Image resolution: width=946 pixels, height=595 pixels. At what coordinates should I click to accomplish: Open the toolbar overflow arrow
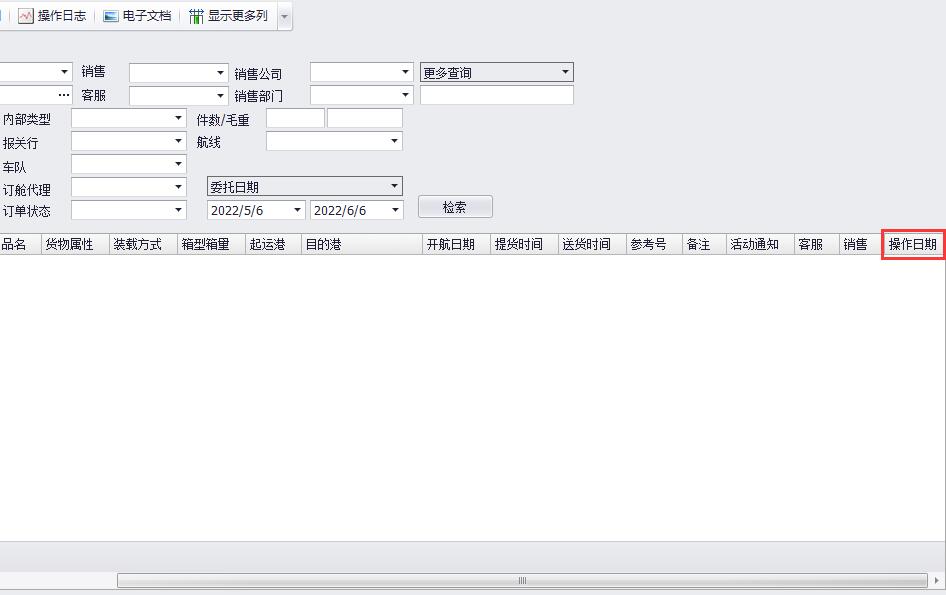click(284, 17)
